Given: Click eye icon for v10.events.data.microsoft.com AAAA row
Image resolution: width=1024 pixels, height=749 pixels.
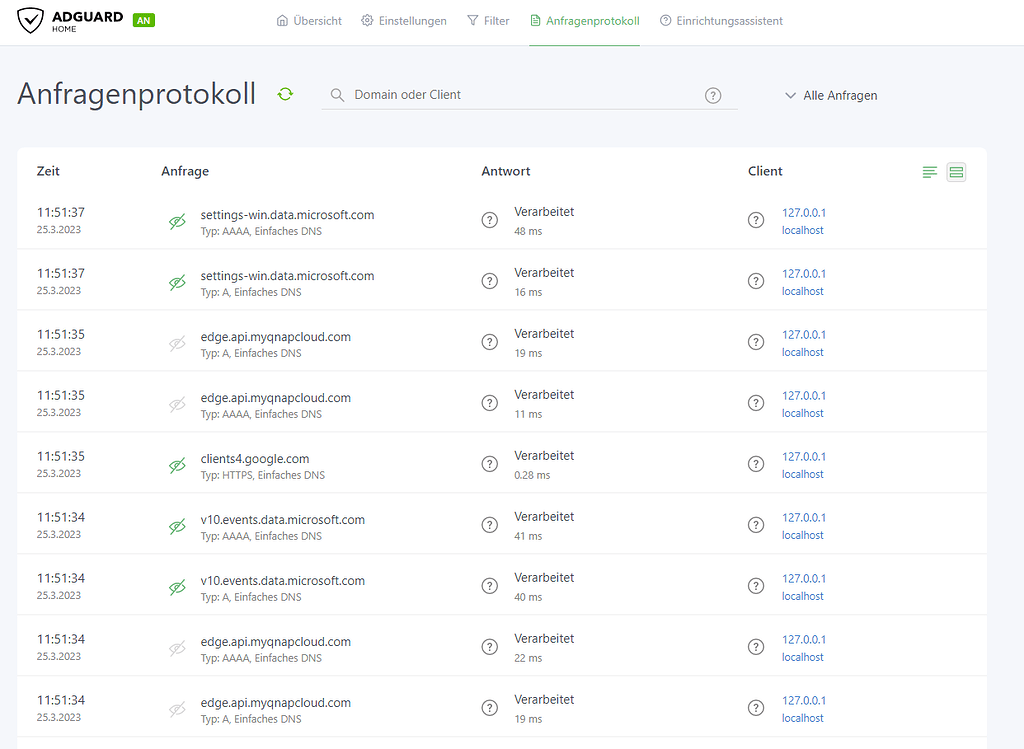Looking at the screenshot, I should 177,527.
